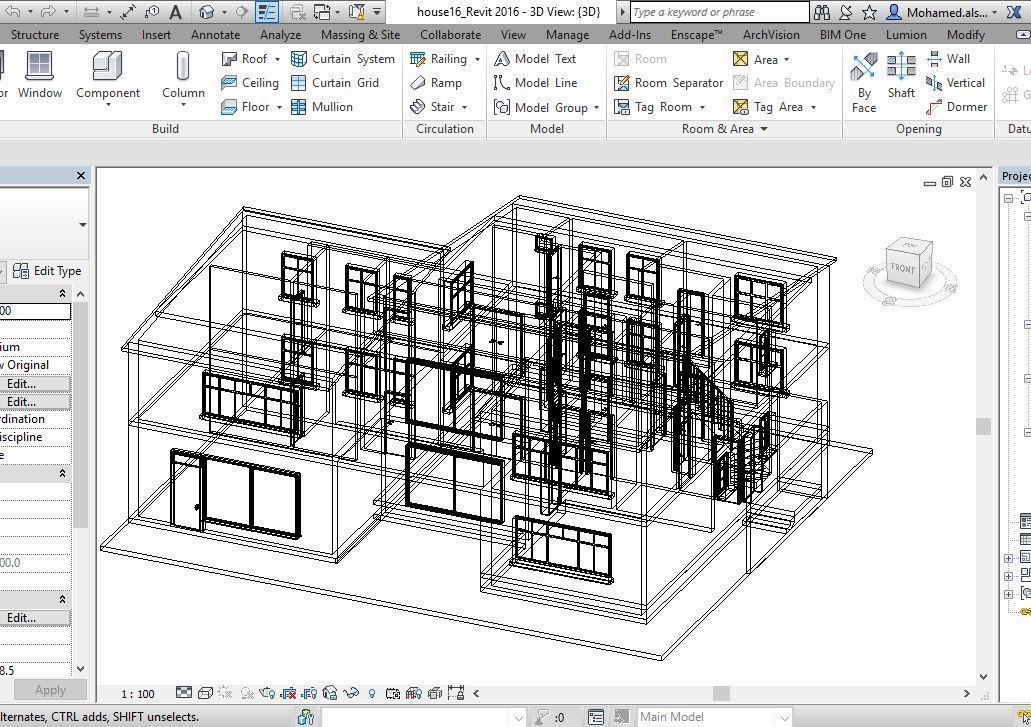This screenshot has height=727, width=1031.
Task: Choose the Curtain System tool
Action: 343,59
